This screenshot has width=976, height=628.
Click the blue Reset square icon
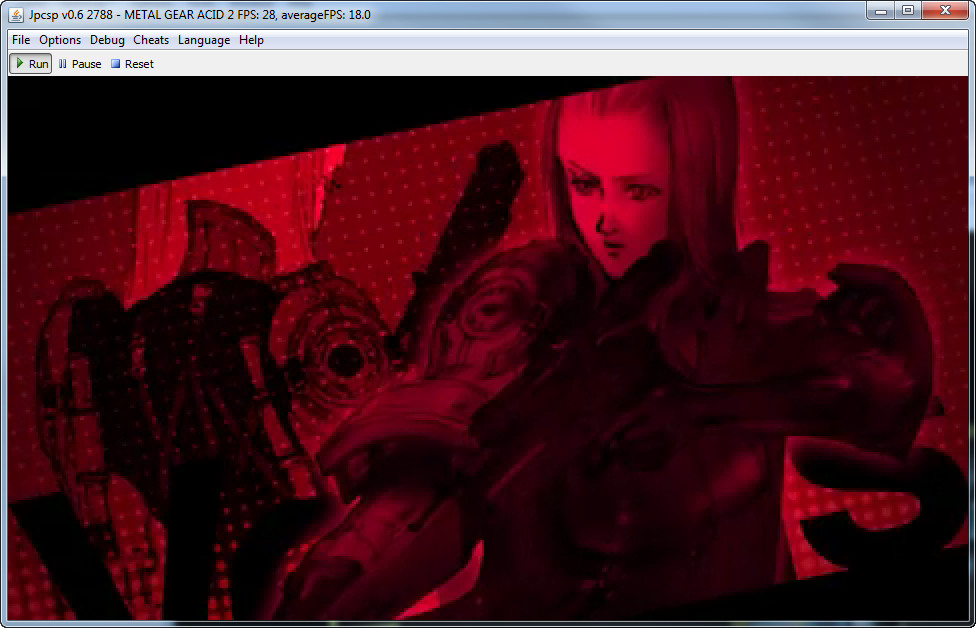pos(115,64)
